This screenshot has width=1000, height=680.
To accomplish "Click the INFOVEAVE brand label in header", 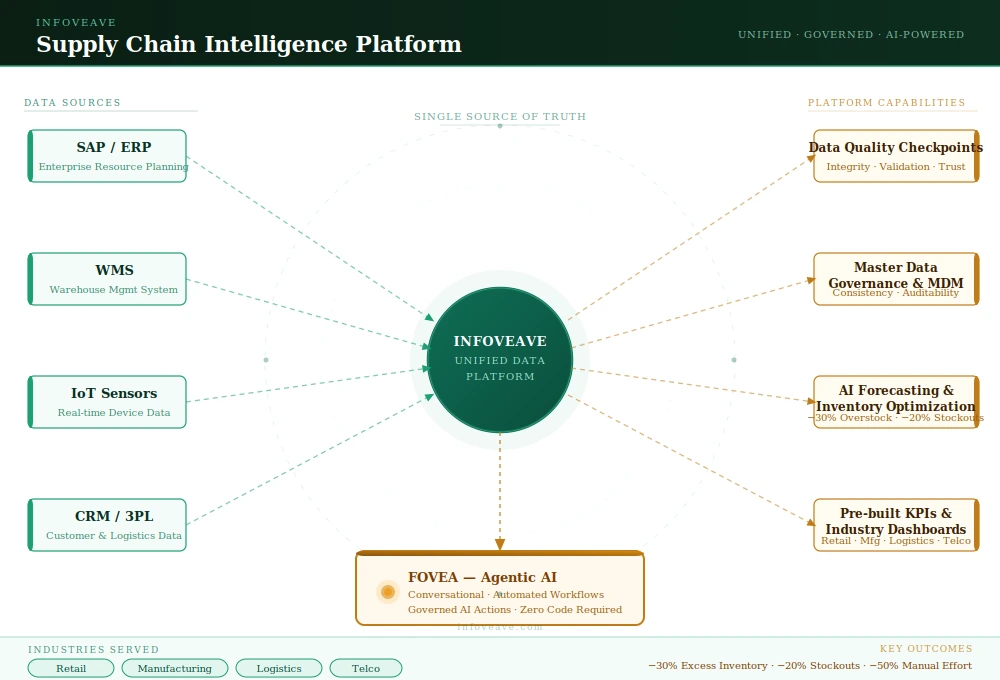I will click(x=76, y=22).
